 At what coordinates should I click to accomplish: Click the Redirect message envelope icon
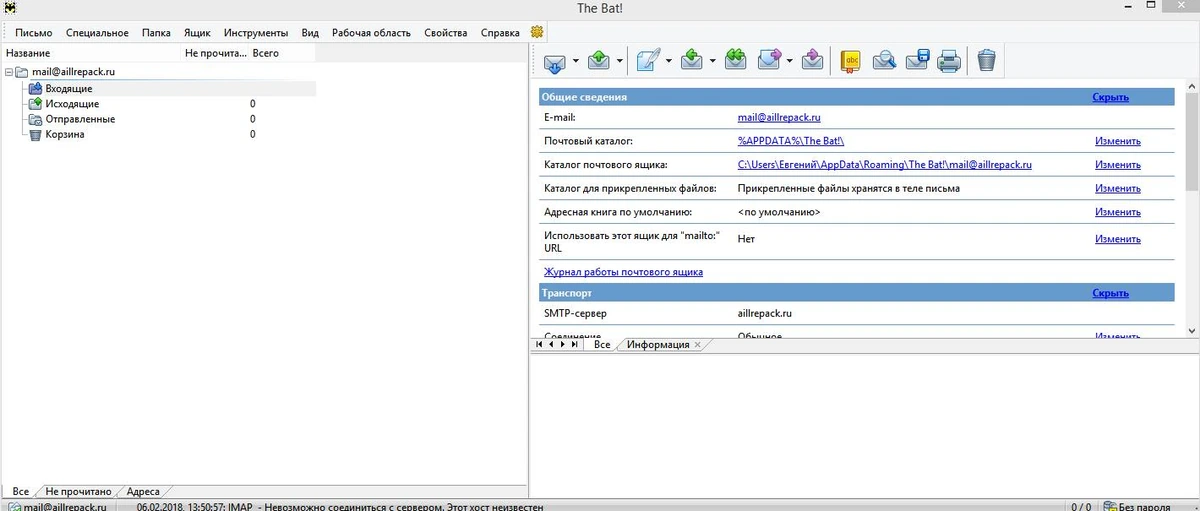(x=812, y=61)
